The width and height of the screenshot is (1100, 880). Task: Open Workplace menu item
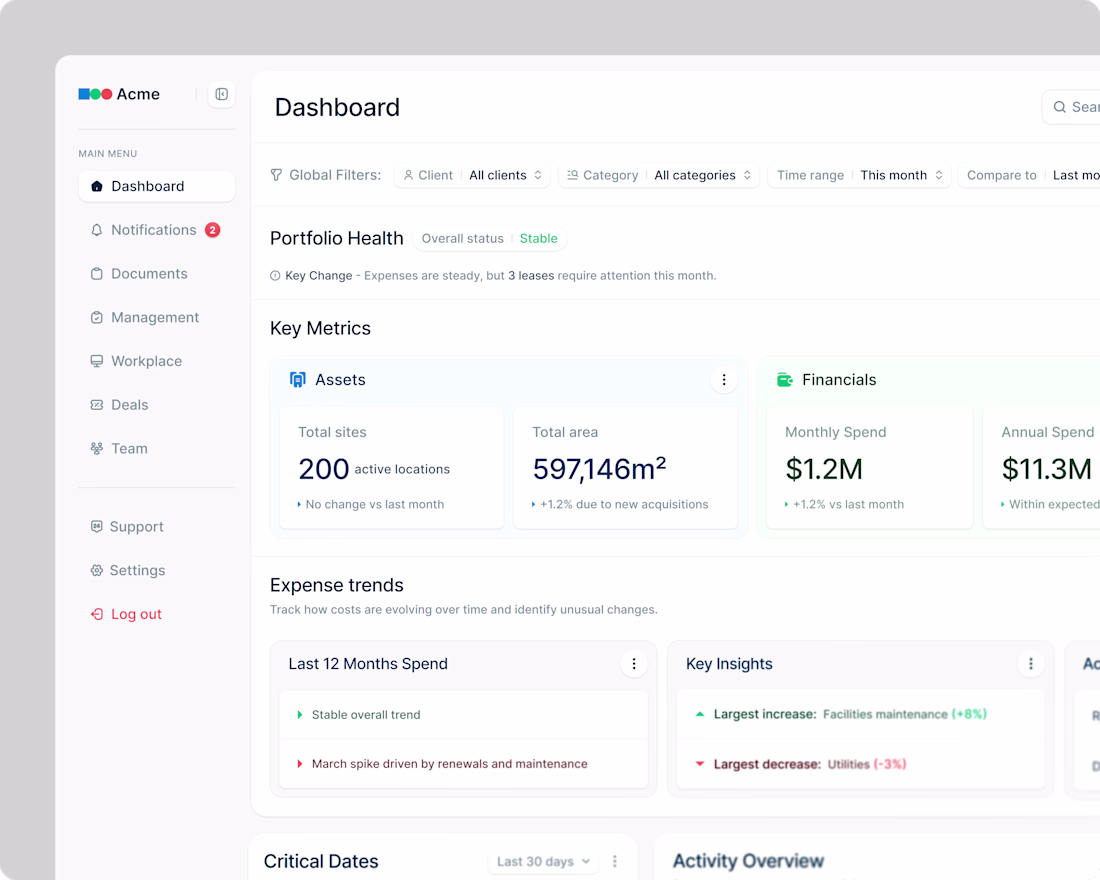[x=156, y=361]
